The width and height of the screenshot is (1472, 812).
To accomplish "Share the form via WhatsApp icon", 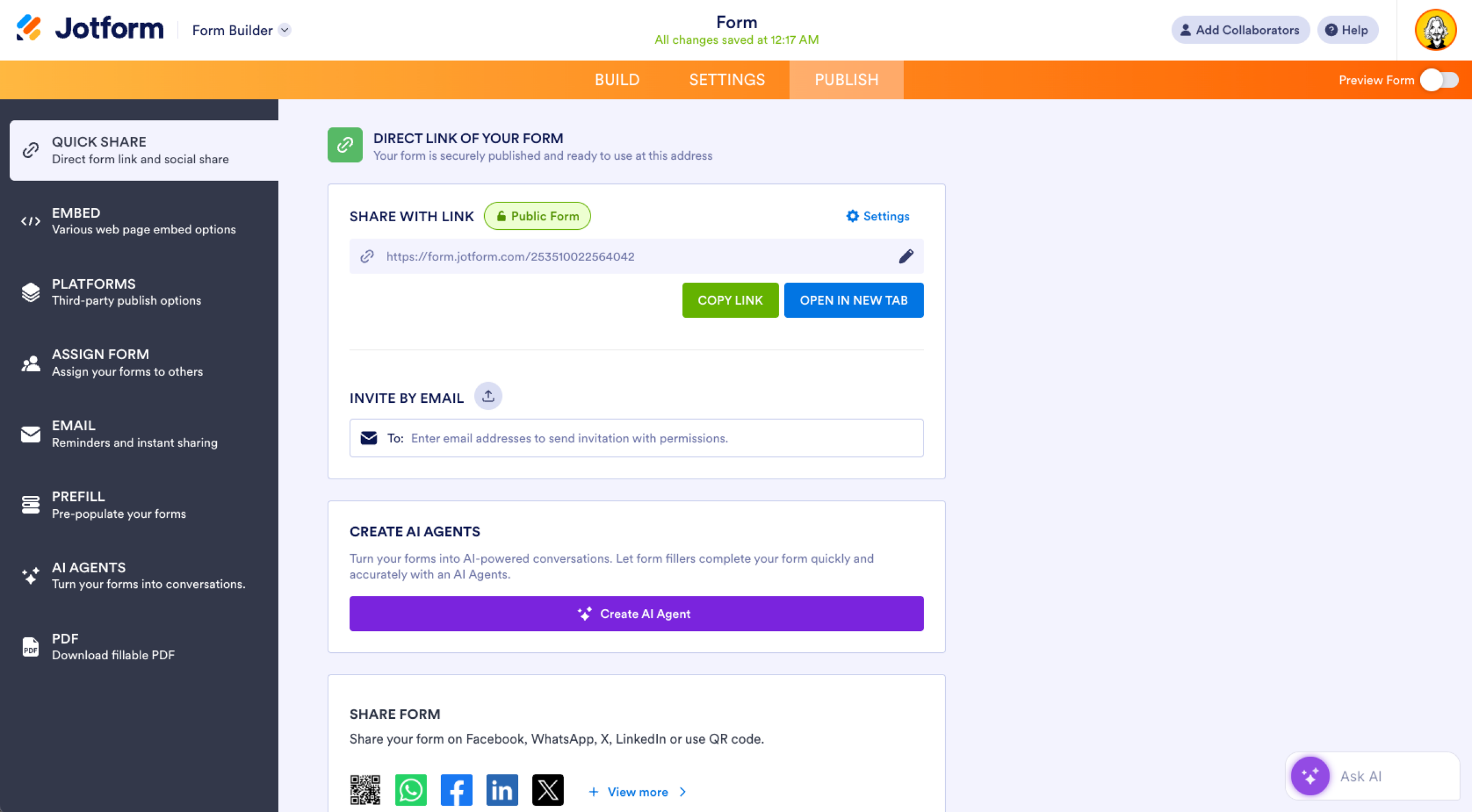I will 411,790.
